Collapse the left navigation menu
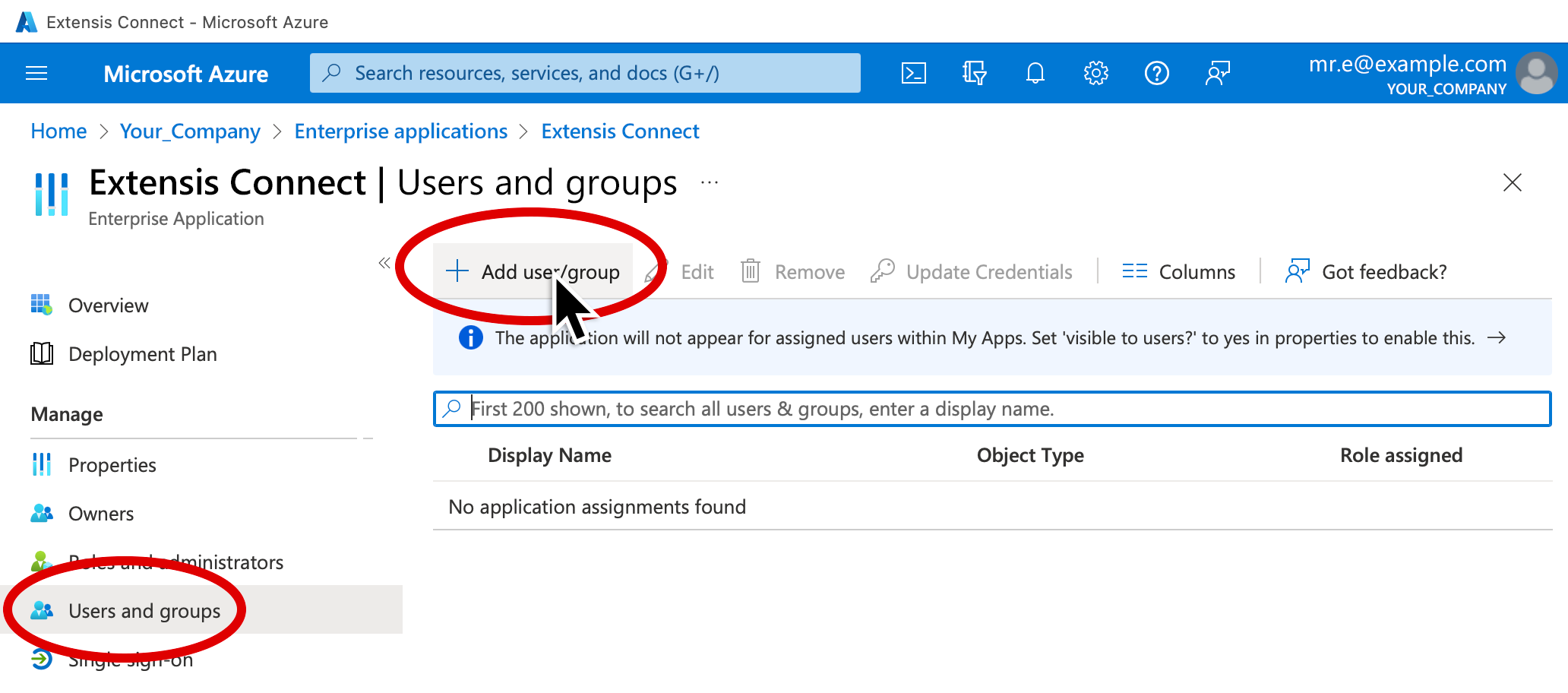Image resolution: width=1568 pixels, height=693 pixels. coord(384,263)
